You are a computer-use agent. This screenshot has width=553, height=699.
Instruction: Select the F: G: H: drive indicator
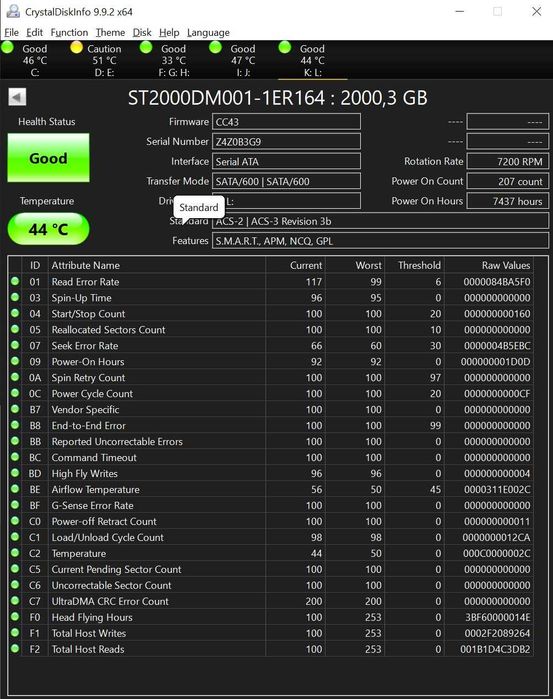[x=166, y=60]
